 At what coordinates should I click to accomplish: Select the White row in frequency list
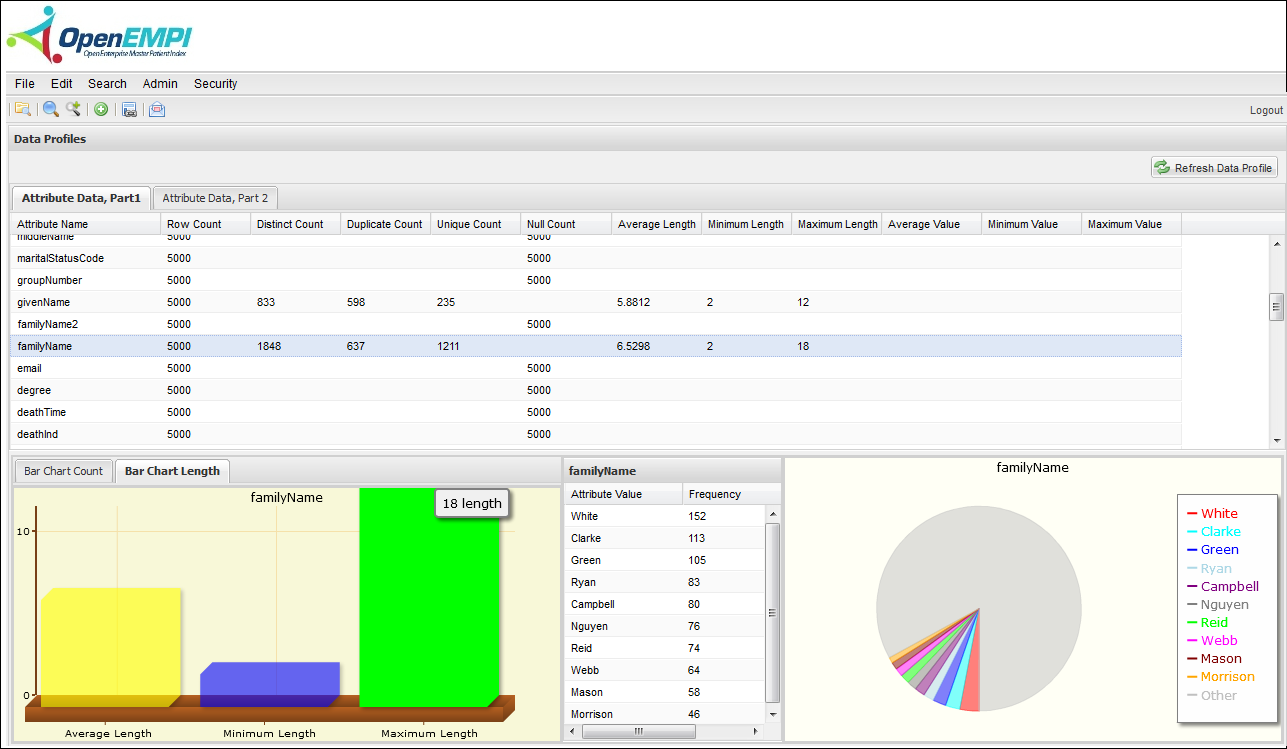665,516
